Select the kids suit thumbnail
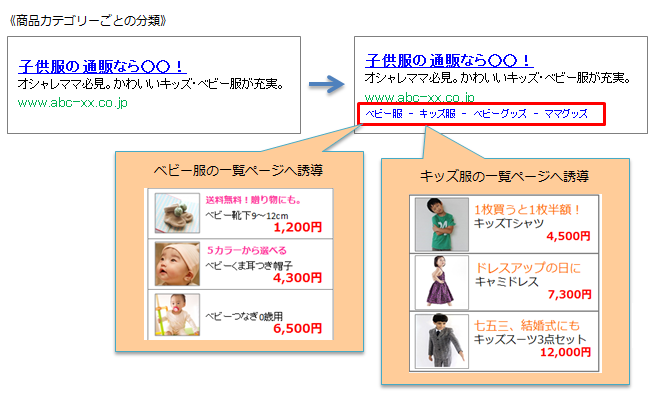 point(442,341)
